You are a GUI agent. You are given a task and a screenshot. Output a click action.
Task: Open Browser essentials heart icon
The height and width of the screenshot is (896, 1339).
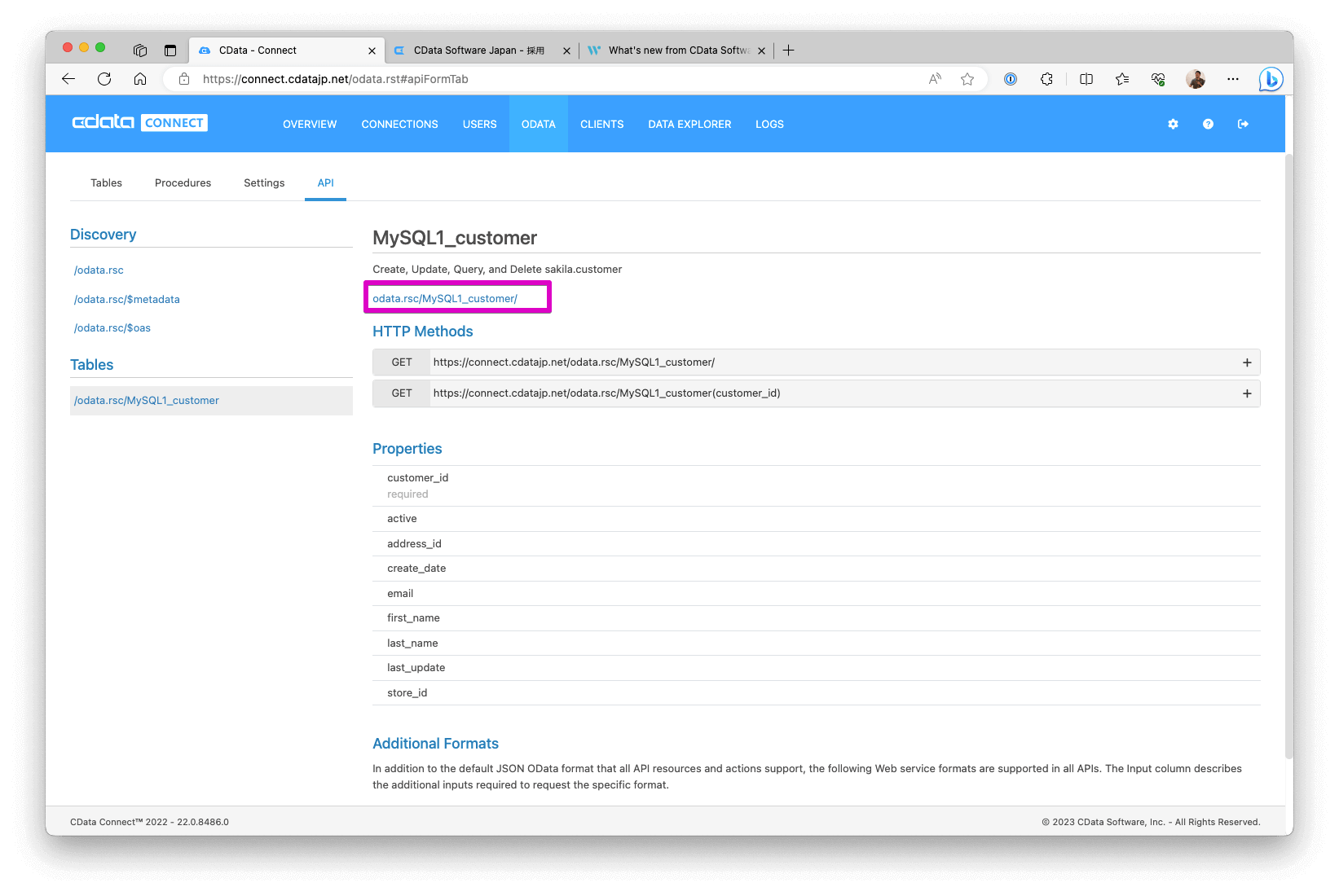(1158, 79)
